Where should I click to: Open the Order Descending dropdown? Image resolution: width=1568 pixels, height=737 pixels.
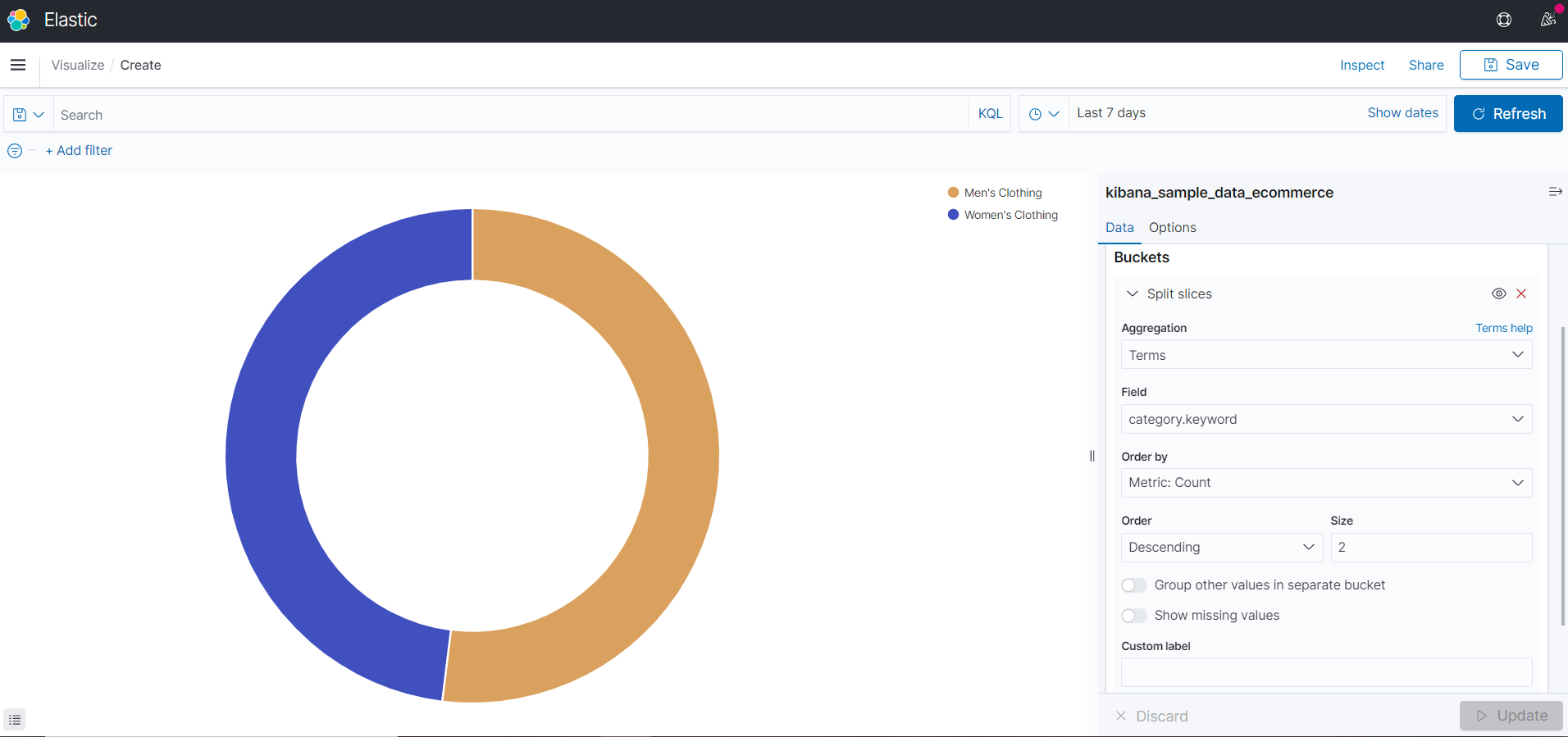(1221, 547)
